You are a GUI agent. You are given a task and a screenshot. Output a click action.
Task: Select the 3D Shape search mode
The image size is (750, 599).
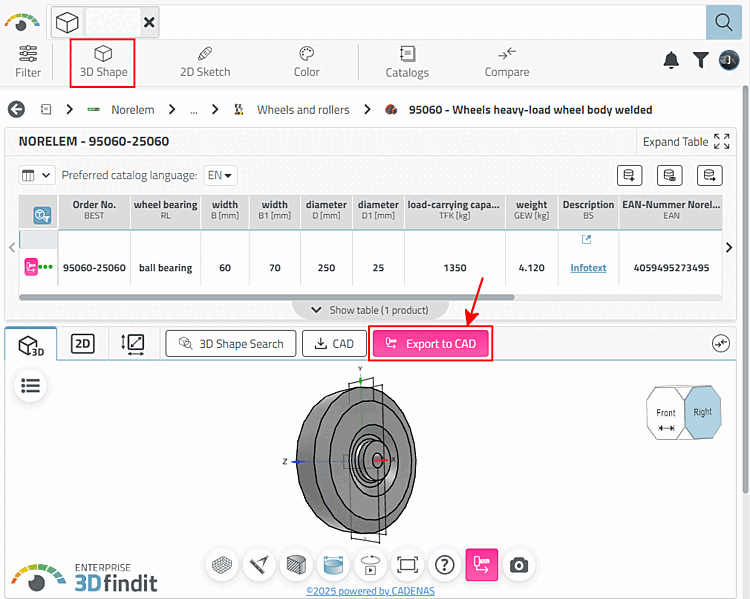[x=103, y=62]
